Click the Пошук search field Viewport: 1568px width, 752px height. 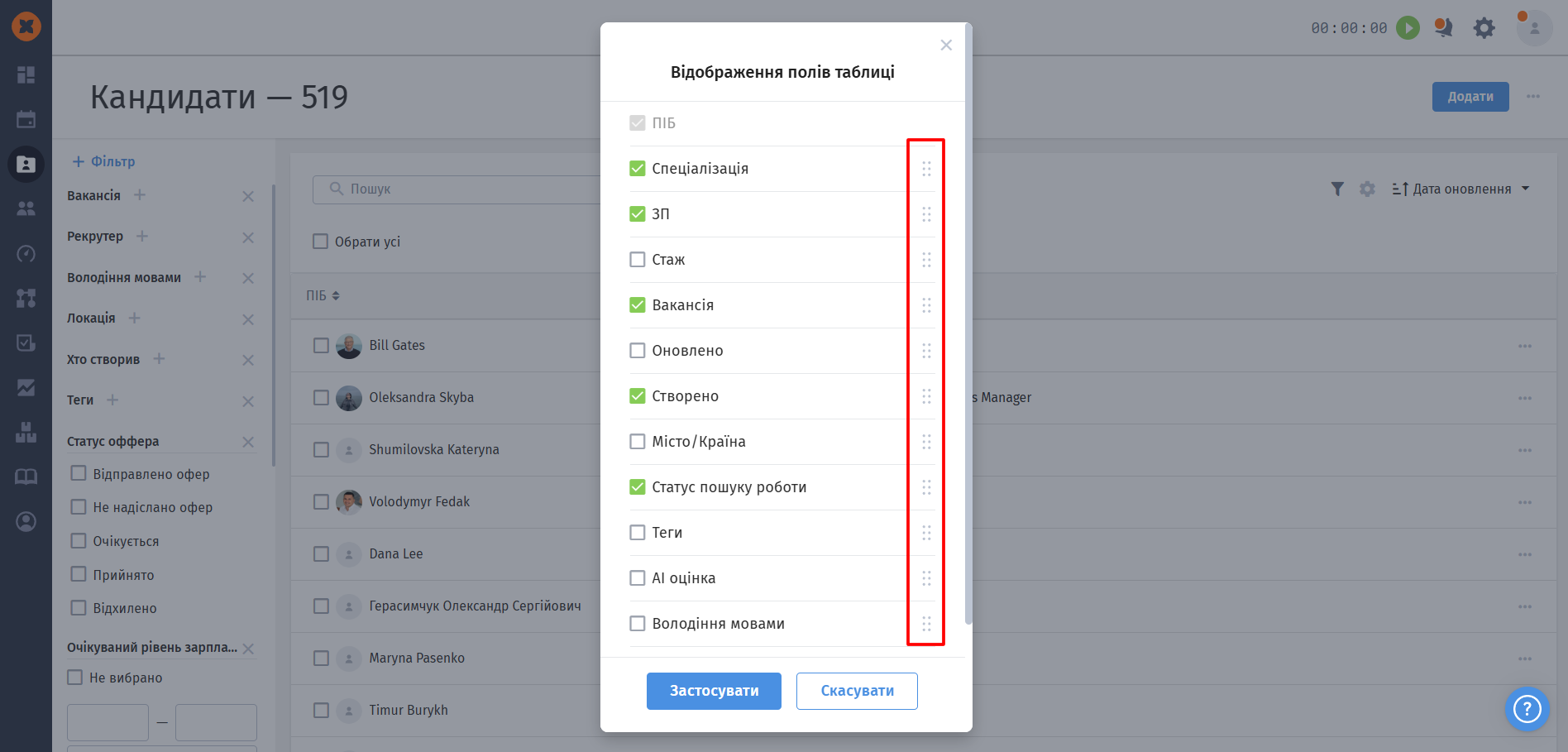click(457, 189)
